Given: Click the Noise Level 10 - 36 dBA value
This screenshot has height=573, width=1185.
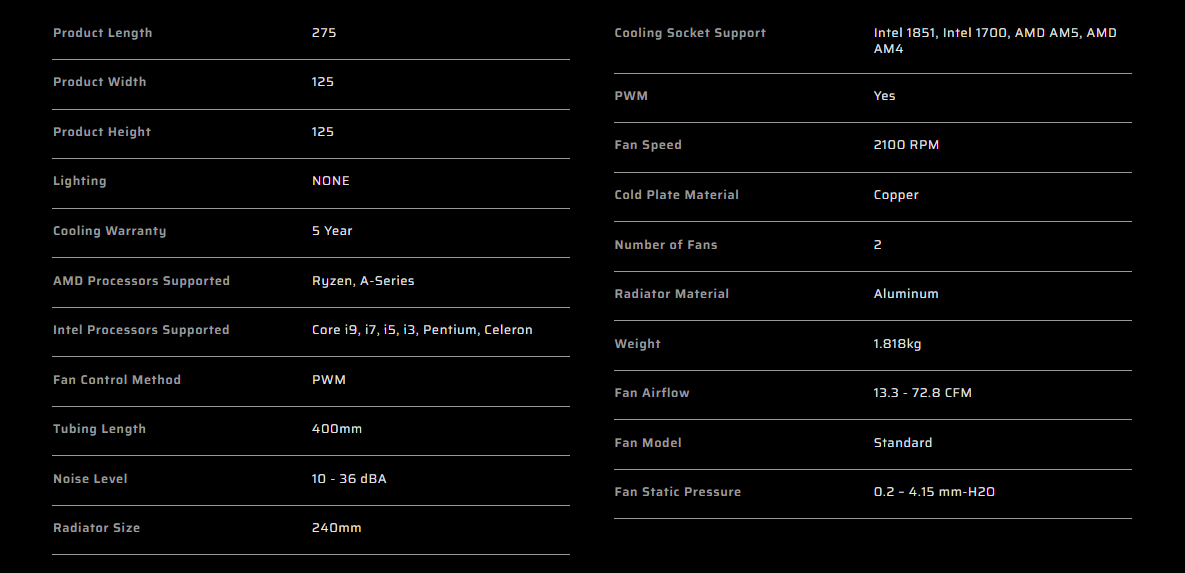Looking at the screenshot, I should coord(348,479).
